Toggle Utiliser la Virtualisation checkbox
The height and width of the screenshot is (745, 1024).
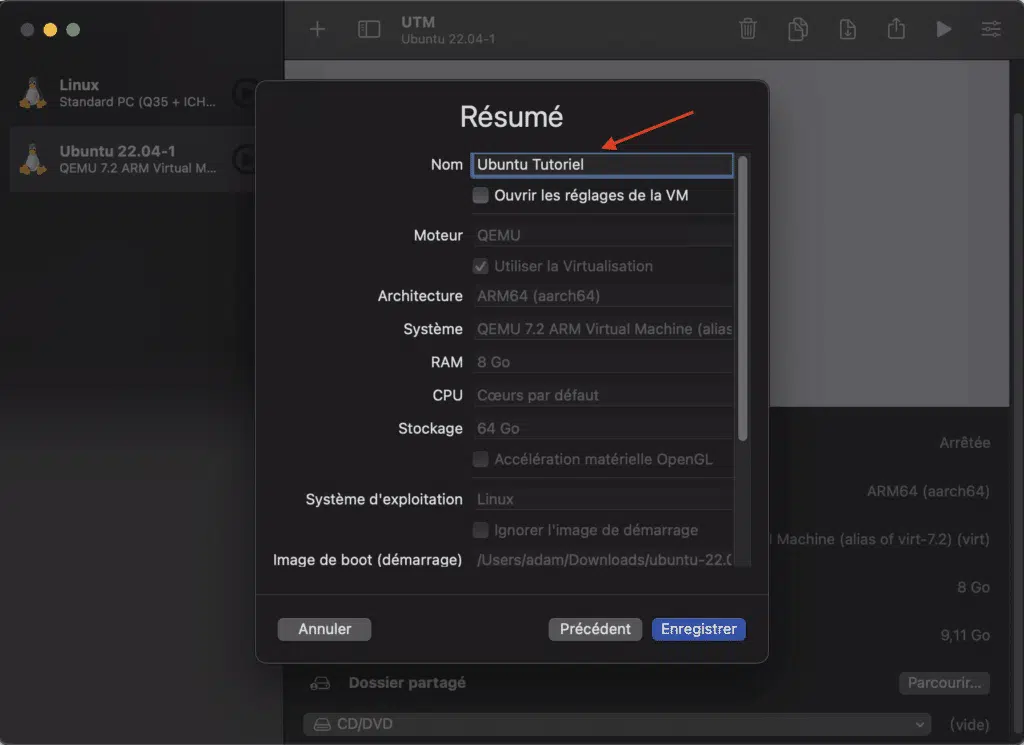coord(481,266)
